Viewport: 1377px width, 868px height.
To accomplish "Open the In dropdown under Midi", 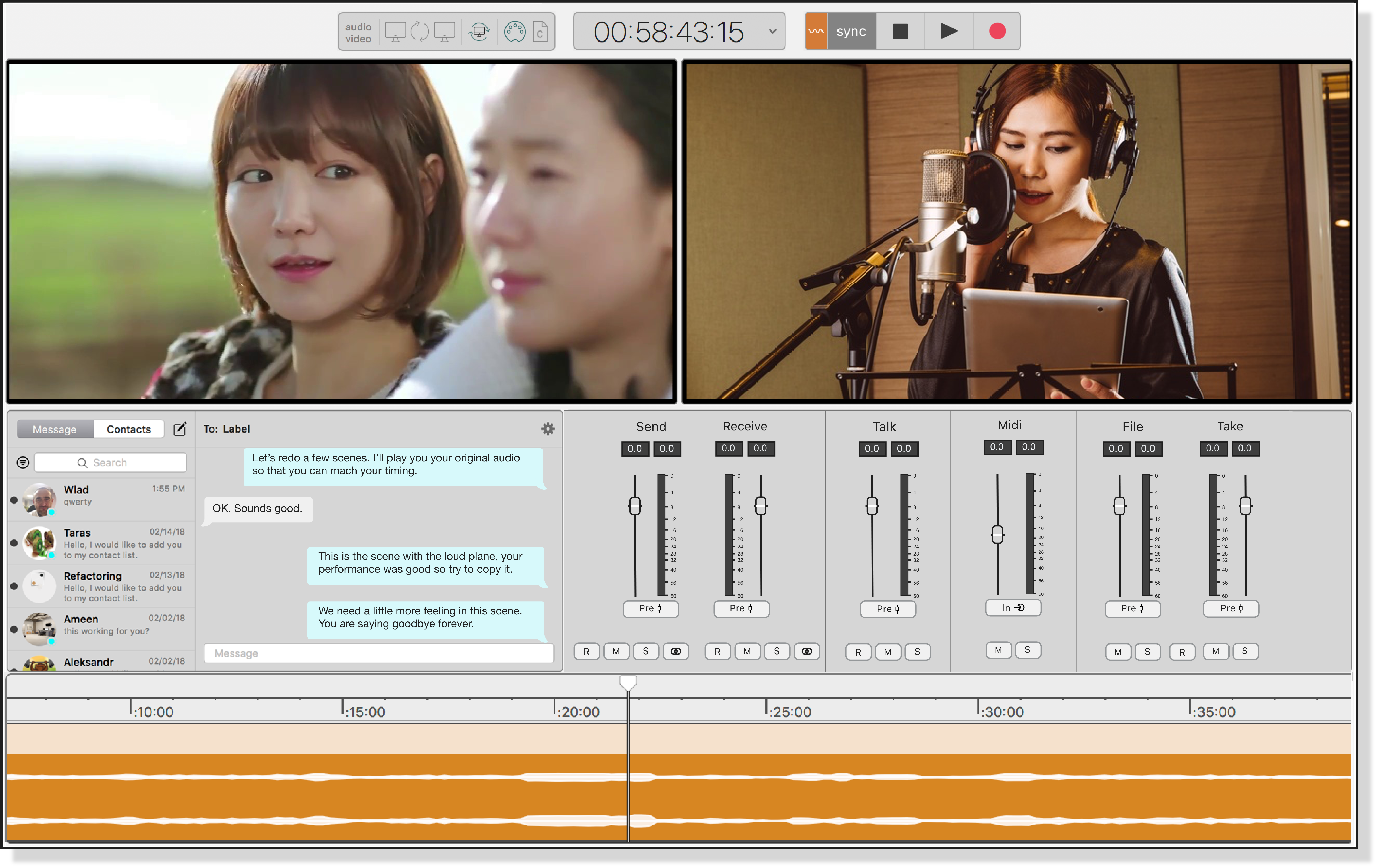I will (x=1013, y=608).
